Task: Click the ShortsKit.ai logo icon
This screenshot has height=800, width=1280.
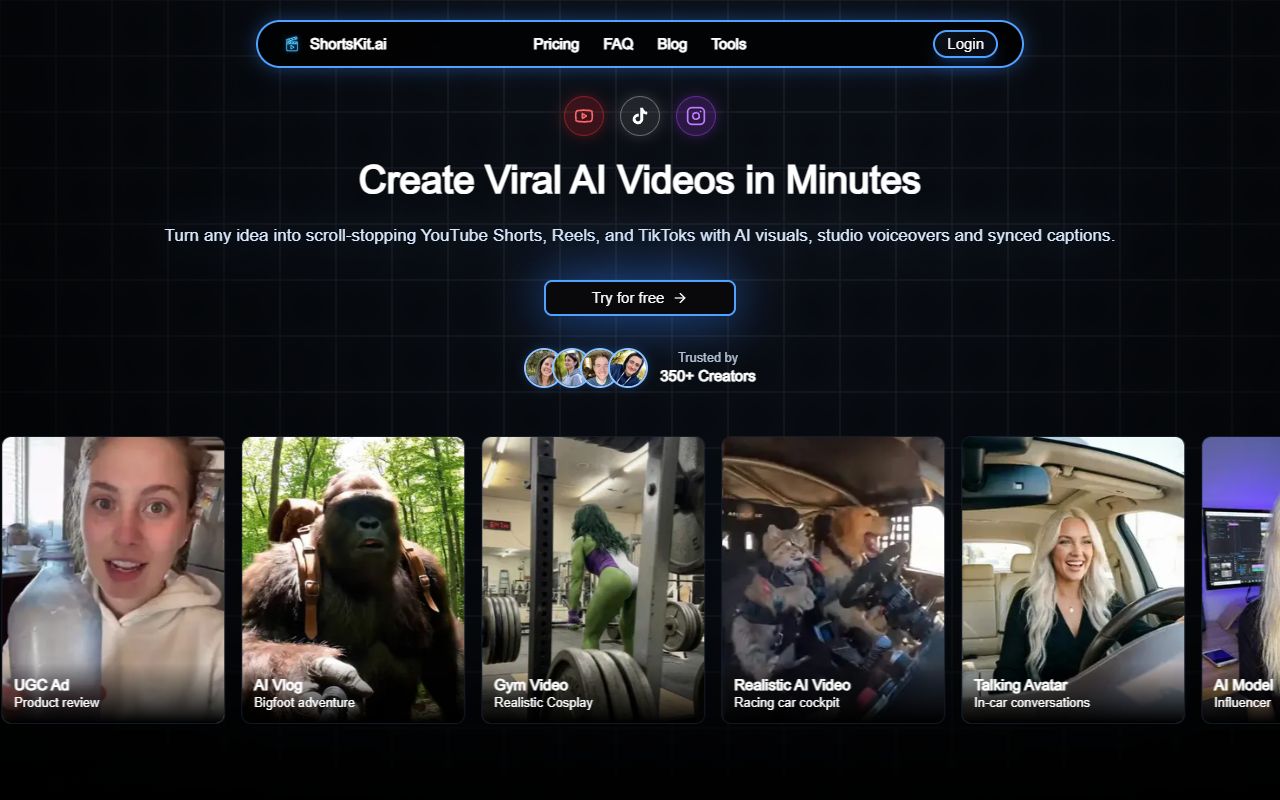Action: [292, 43]
